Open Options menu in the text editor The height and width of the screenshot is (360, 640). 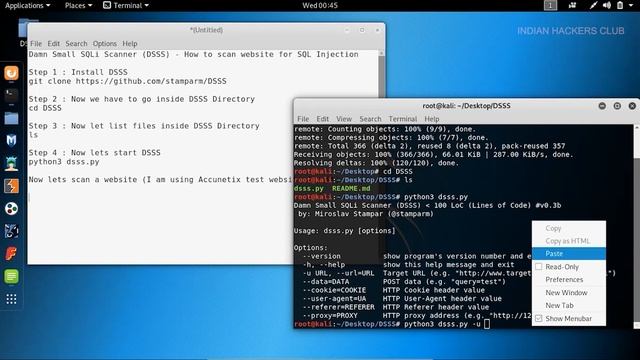(104, 44)
